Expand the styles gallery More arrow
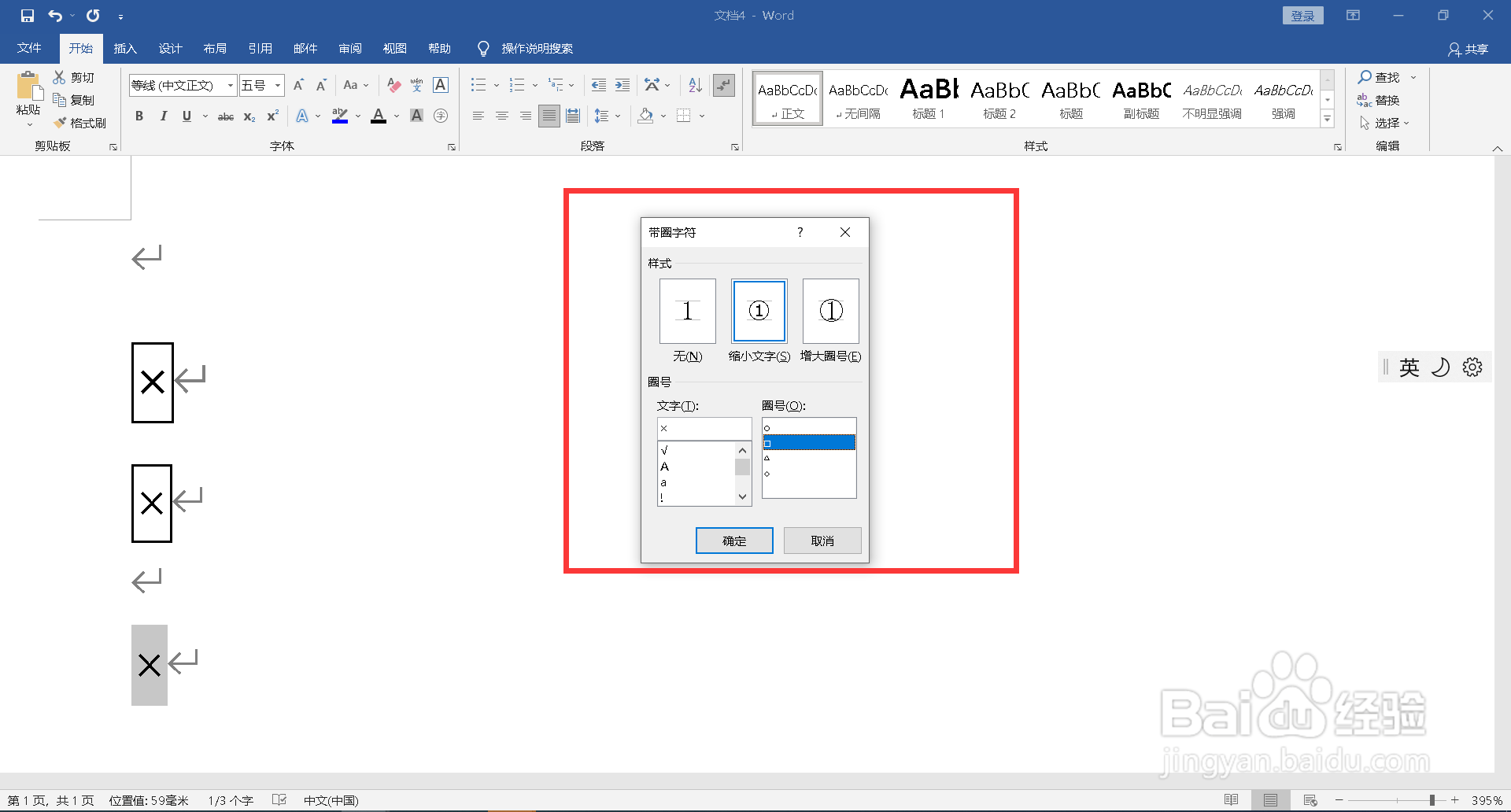 1328,119
